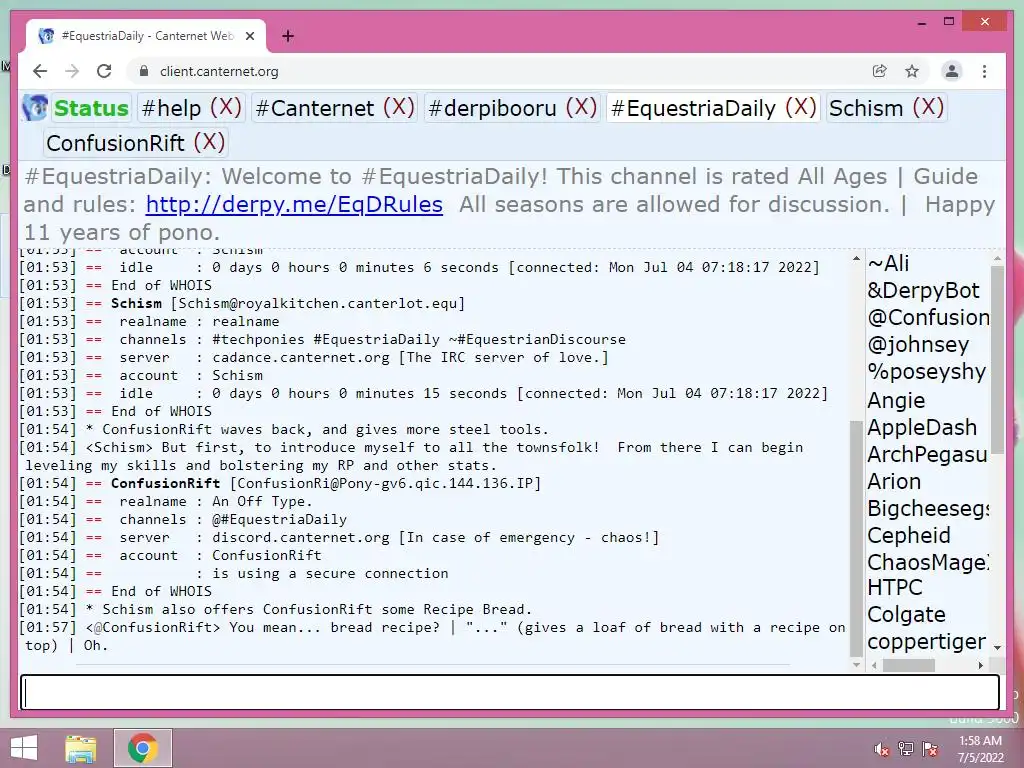1024x768 pixels.
Task: Click the chat log vertical scrollbar thumb
Action: coord(856,539)
